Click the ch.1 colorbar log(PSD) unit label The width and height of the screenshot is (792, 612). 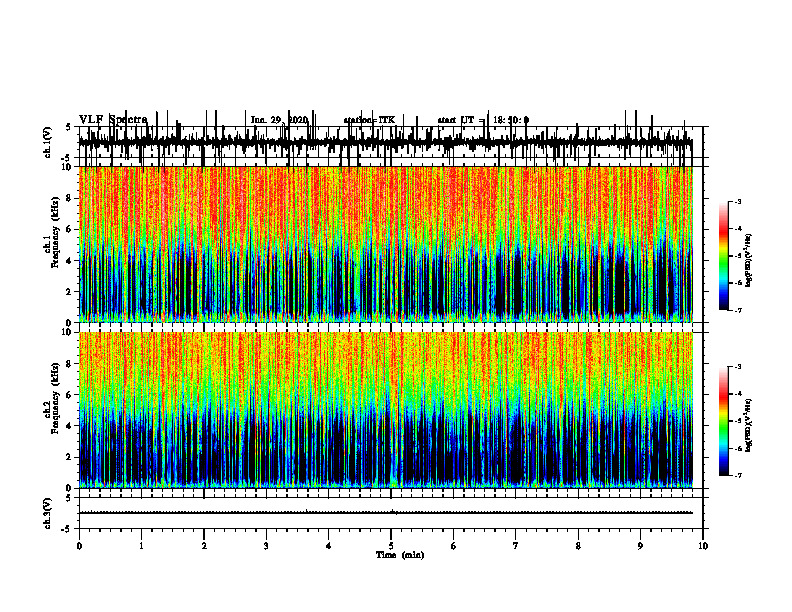pos(749,260)
